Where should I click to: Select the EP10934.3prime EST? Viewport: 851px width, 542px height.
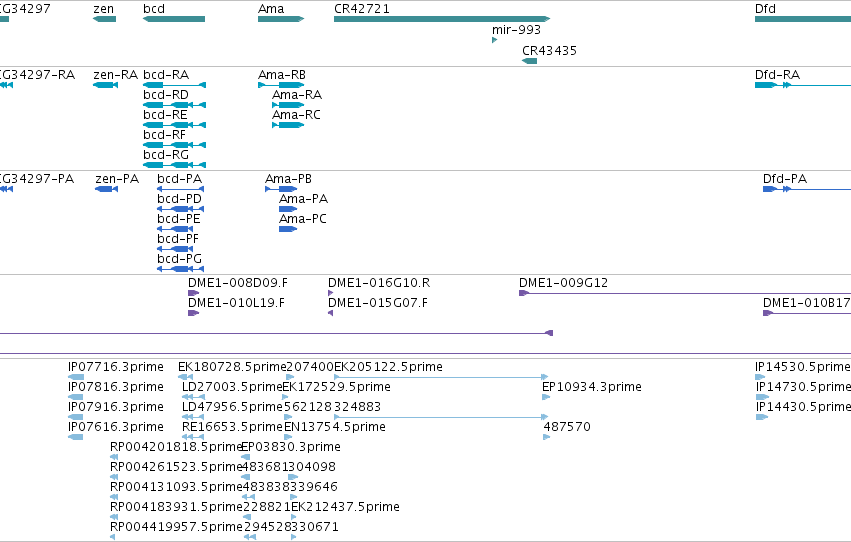[x=546, y=397]
